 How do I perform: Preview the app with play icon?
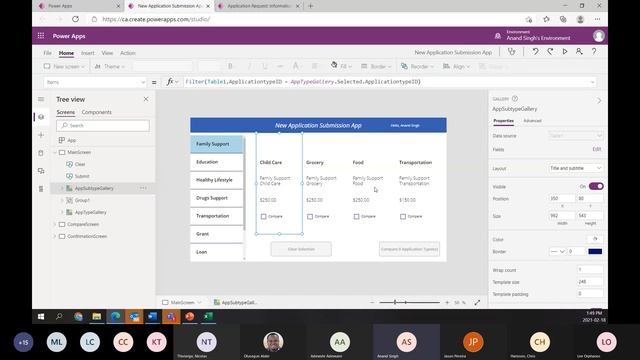click(565, 52)
